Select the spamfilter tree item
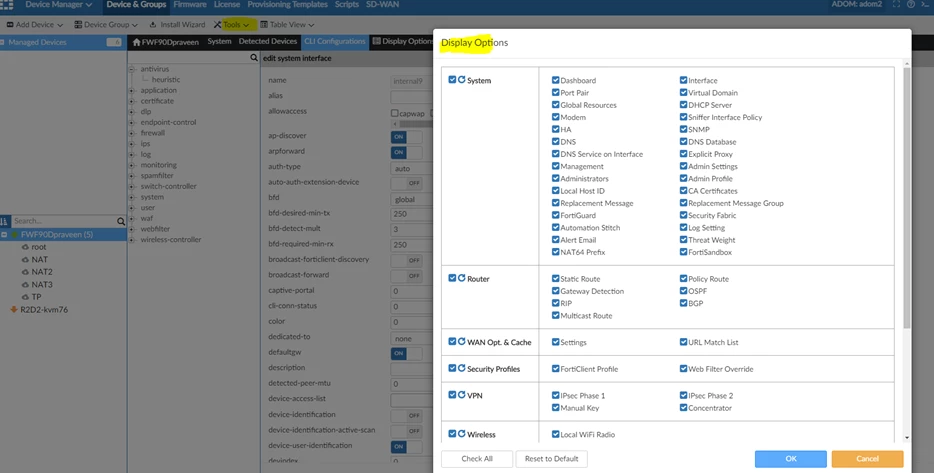934x473 pixels. click(157, 176)
